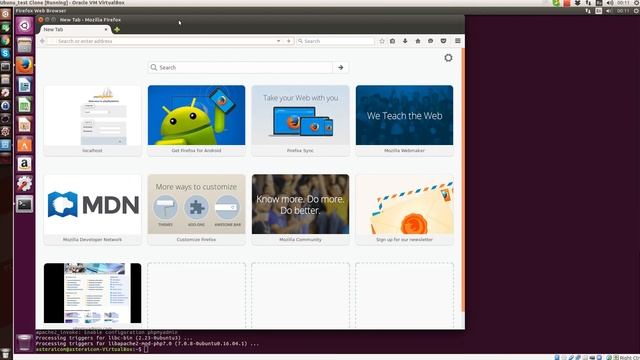The height and width of the screenshot is (360, 640).
Task: Bookmark this page with the star icon
Action: pyautogui.click(x=382, y=41)
